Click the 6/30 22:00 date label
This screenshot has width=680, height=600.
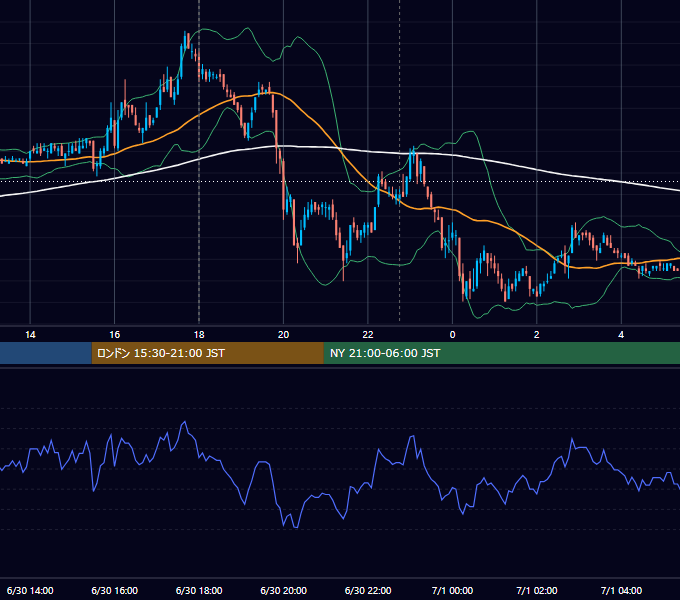[x=368, y=590]
